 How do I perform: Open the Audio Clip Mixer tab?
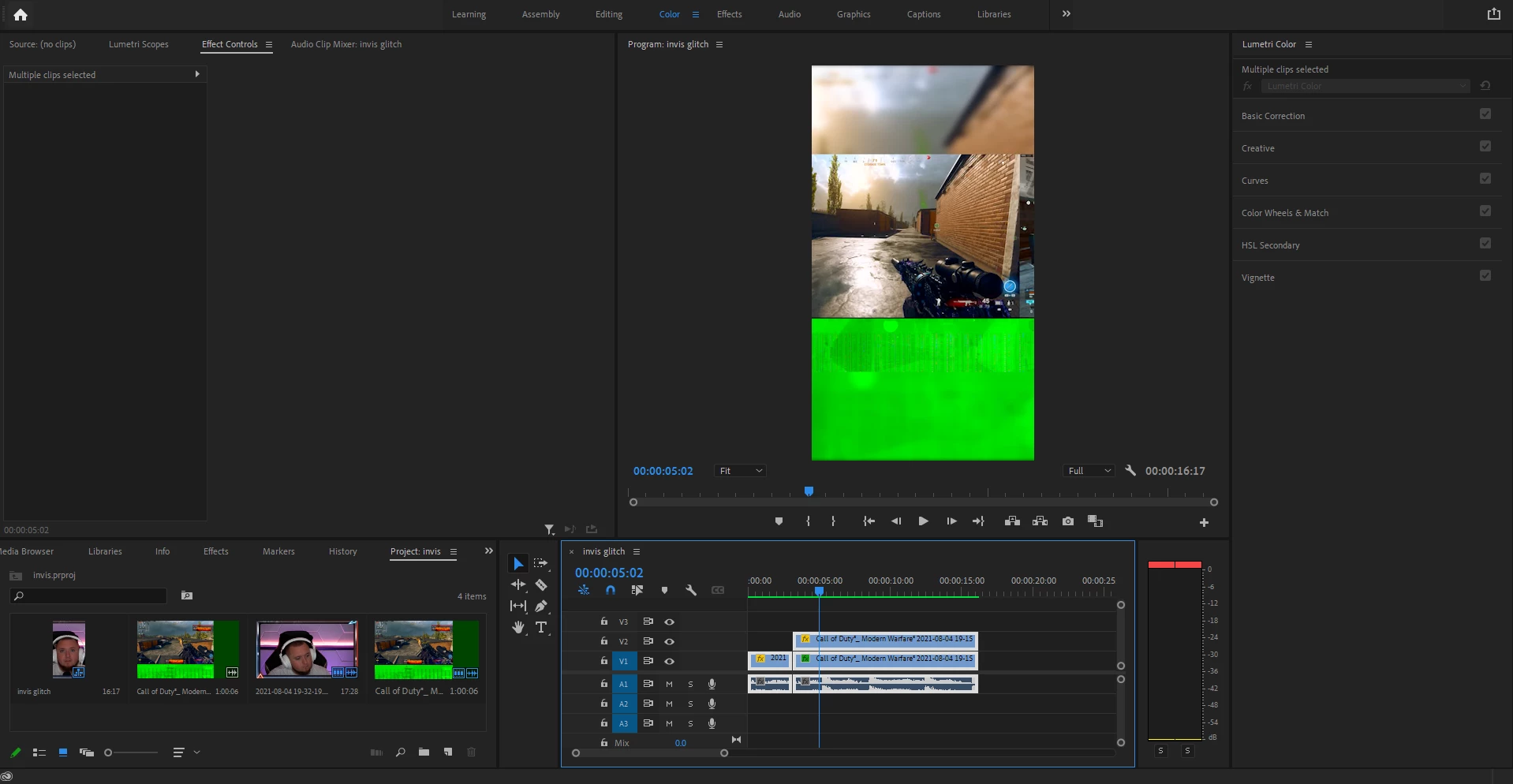(346, 44)
